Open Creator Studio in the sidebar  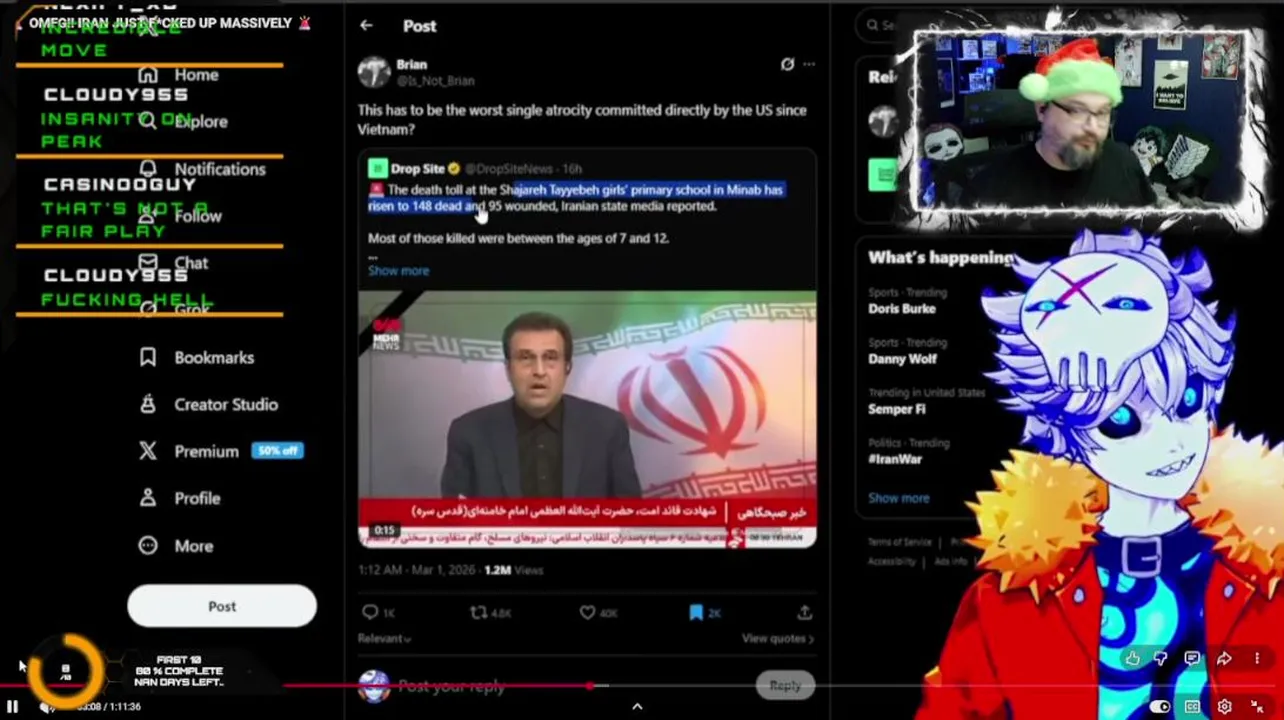[x=226, y=405]
